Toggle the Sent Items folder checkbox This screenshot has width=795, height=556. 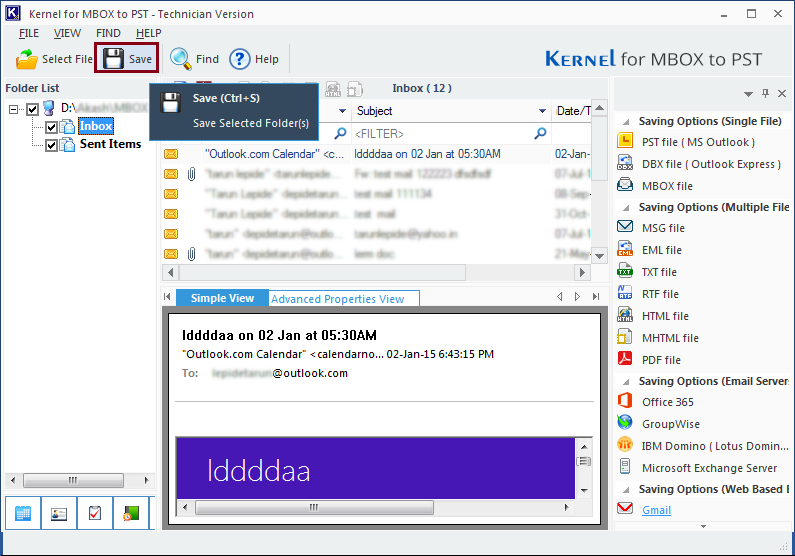point(51,145)
